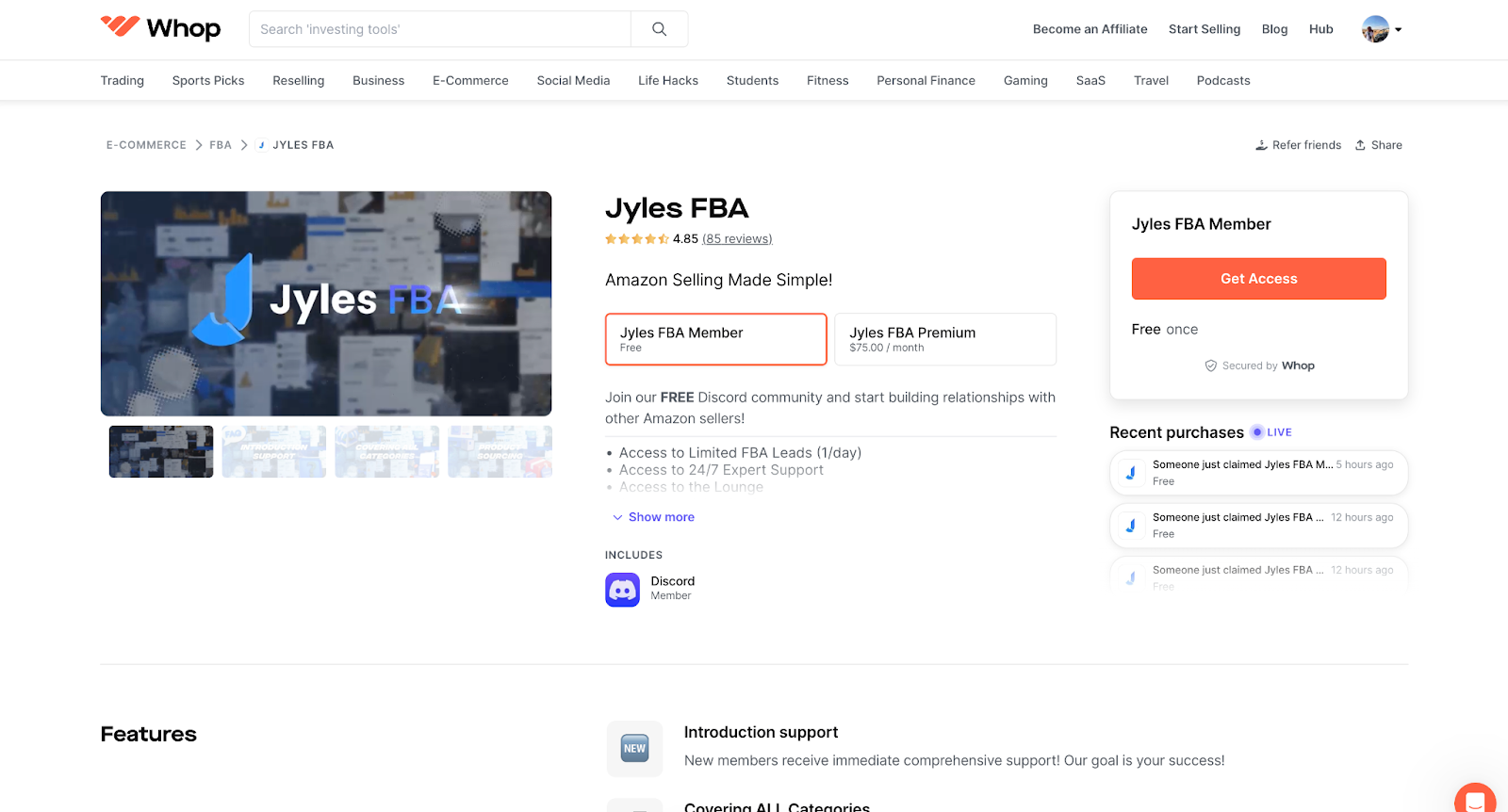1508x812 pixels.
Task: Open the SaaS category
Action: click(1090, 80)
